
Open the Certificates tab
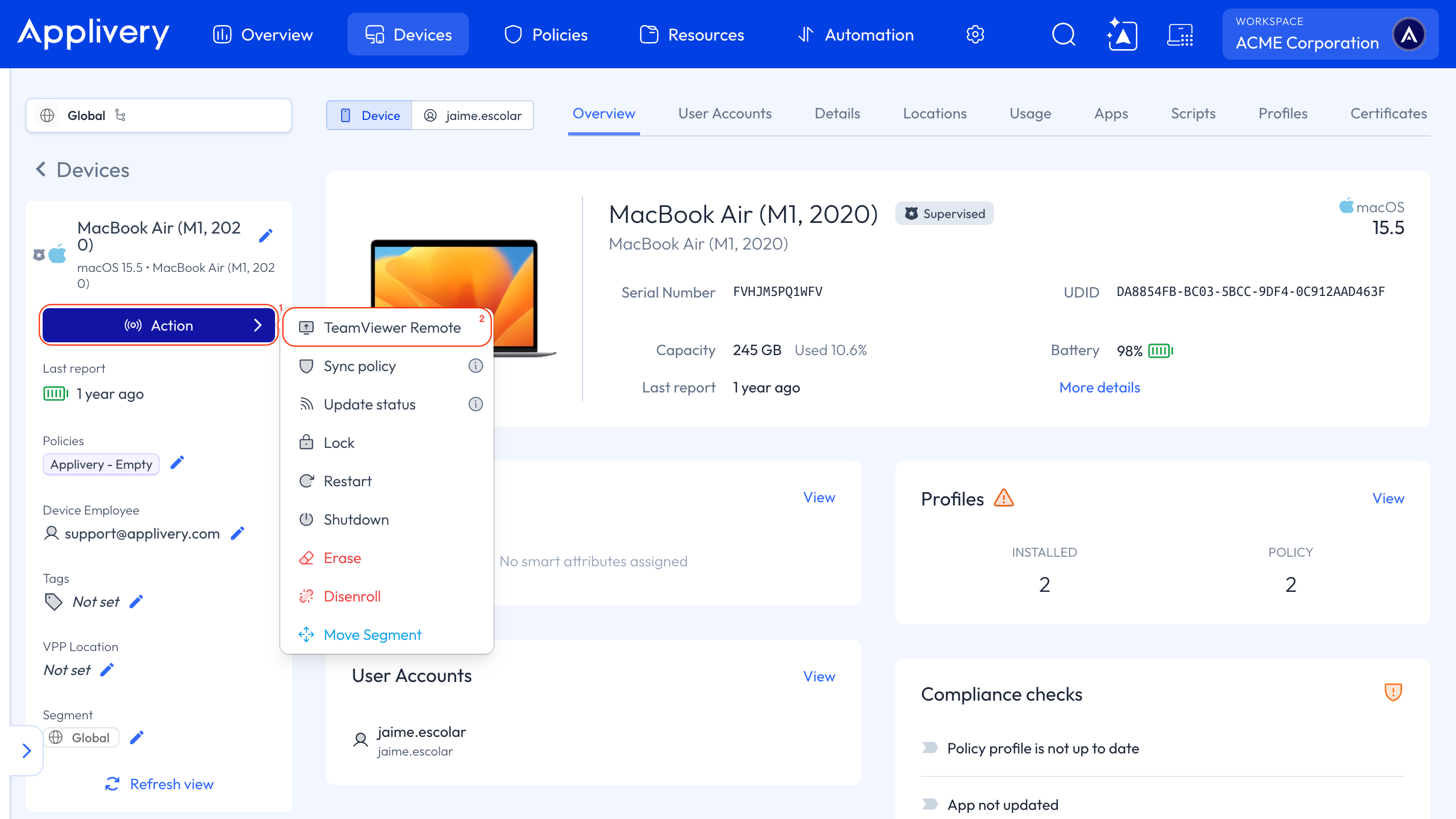[1388, 114]
